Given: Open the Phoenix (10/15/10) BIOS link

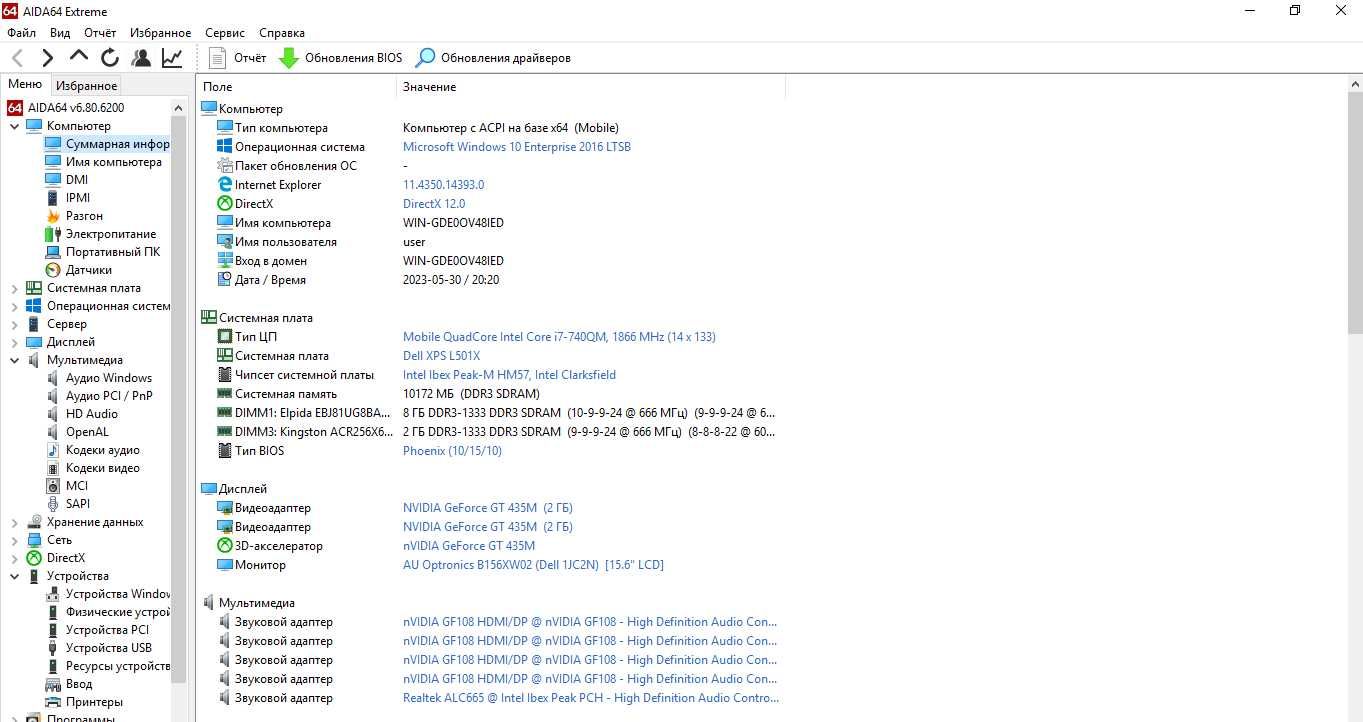Looking at the screenshot, I should click(x=452, y=450).
